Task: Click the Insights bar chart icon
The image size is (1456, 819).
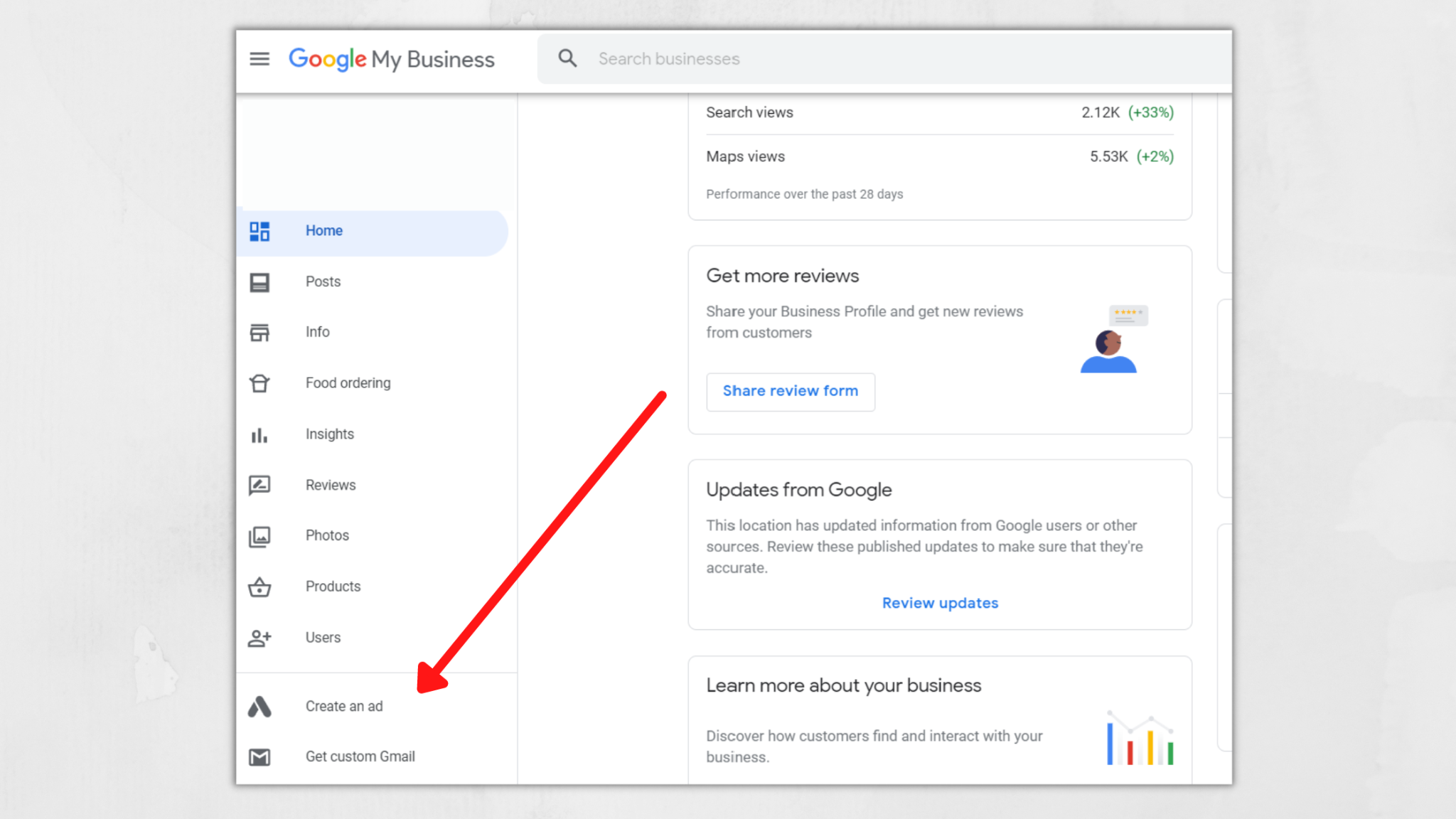Action: (x=259, y=434)
